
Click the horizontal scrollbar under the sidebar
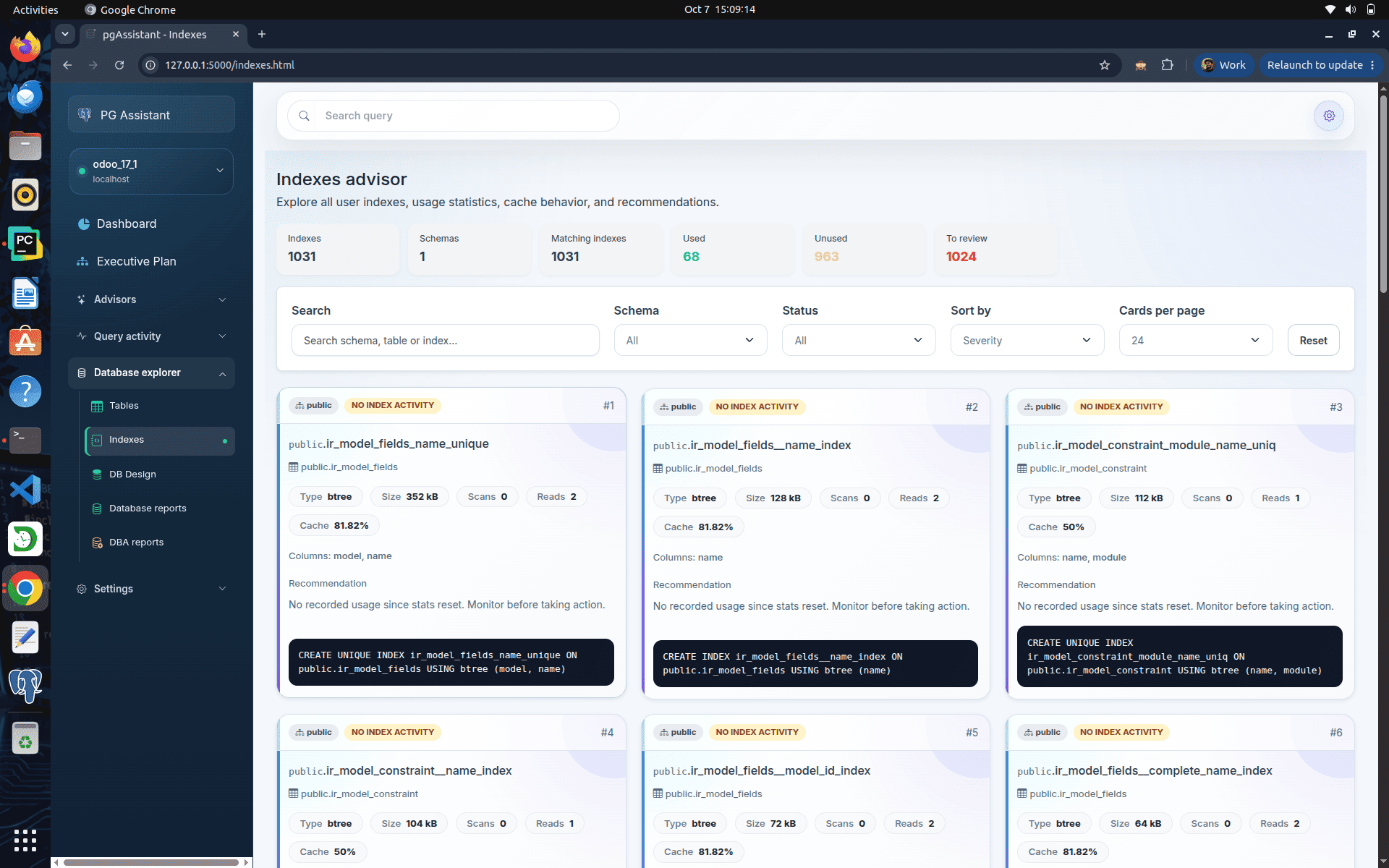151,862
